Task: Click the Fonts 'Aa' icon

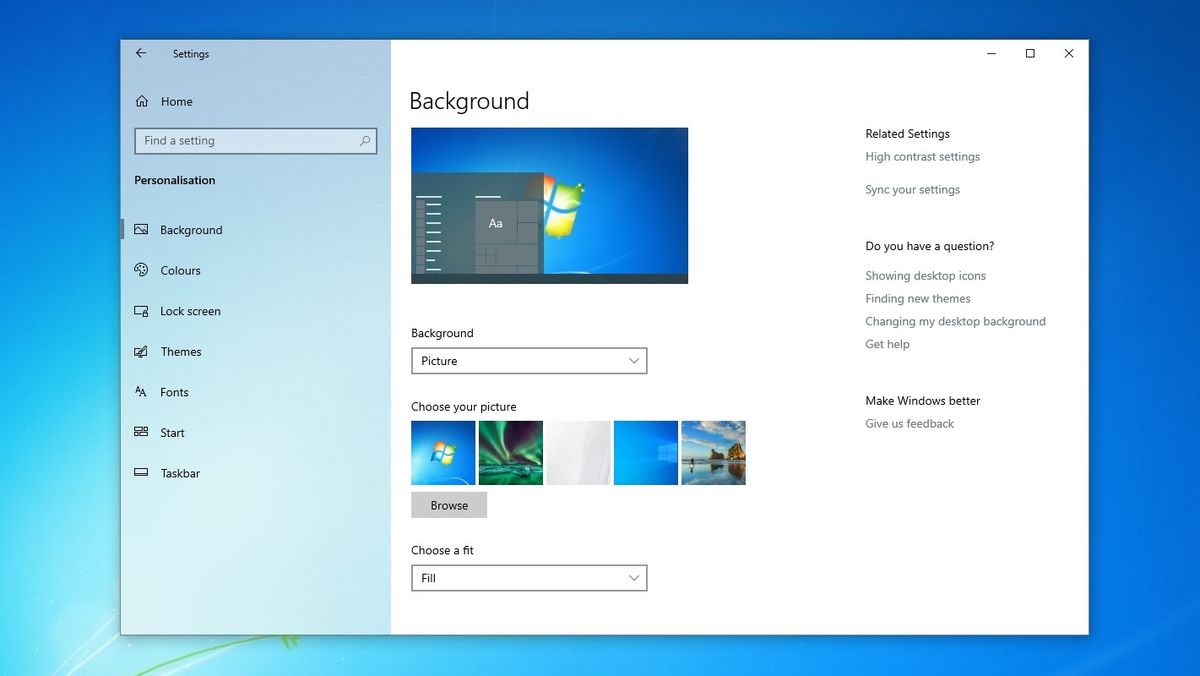Action: (x=141, y=392)
